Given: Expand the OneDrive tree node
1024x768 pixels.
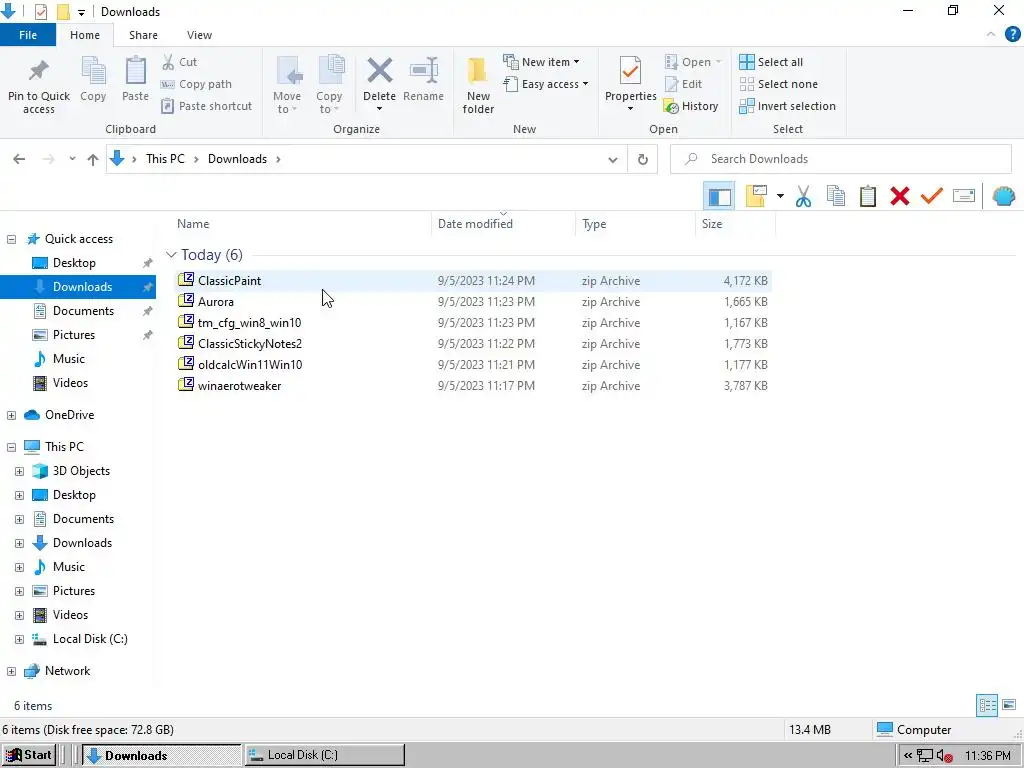Looking at the screenshot, I should (x=11, y=415).
